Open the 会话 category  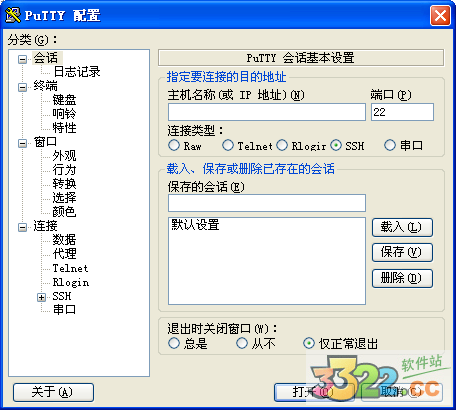[46, 58]
